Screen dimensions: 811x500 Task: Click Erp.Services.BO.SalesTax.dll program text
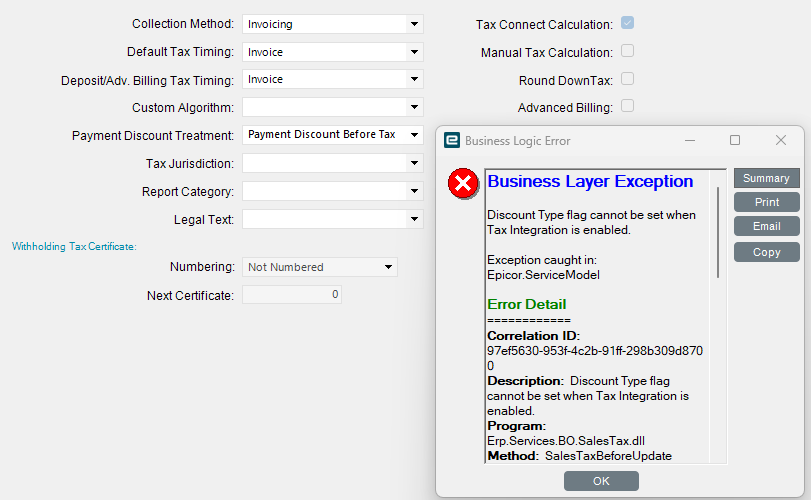click(566, 441)
